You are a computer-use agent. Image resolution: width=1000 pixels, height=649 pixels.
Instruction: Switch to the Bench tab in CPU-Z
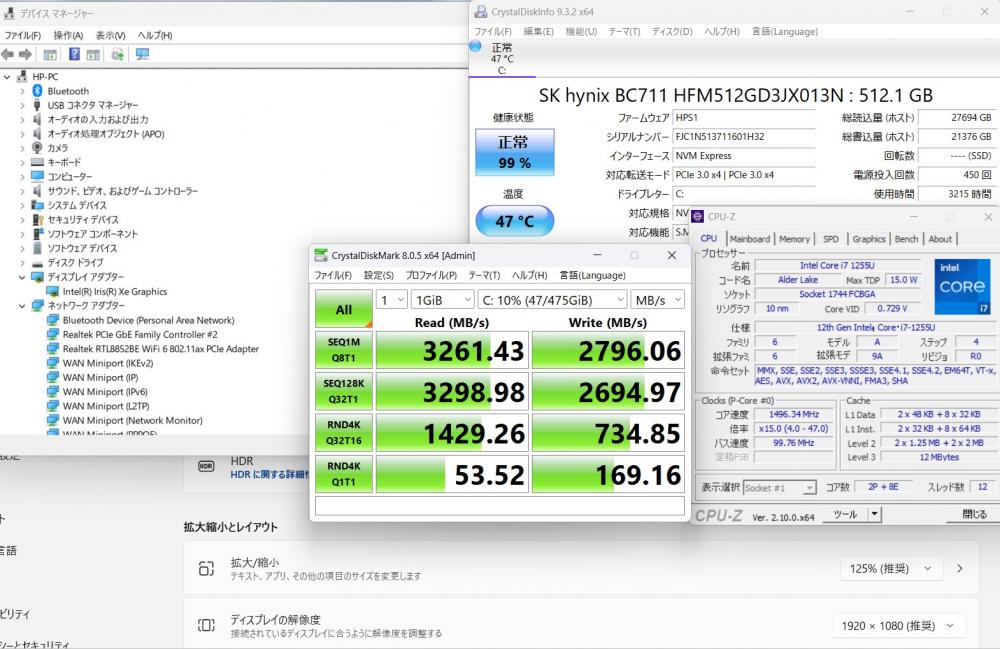pyautogui.click(x=906, y=239)
